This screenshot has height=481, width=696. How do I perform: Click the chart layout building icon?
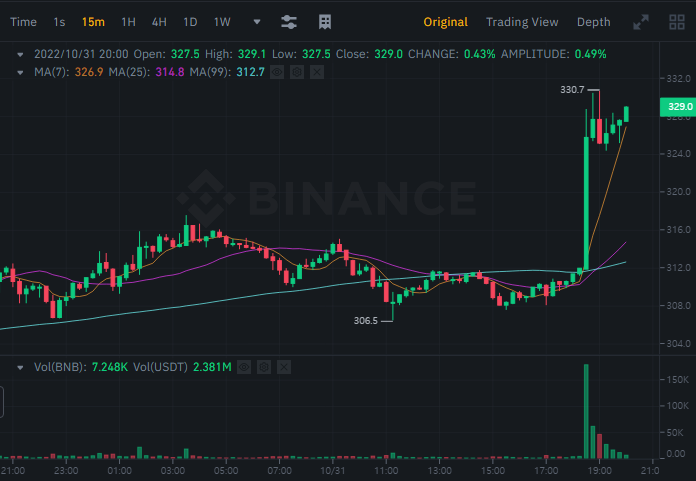tap(325, 21)
